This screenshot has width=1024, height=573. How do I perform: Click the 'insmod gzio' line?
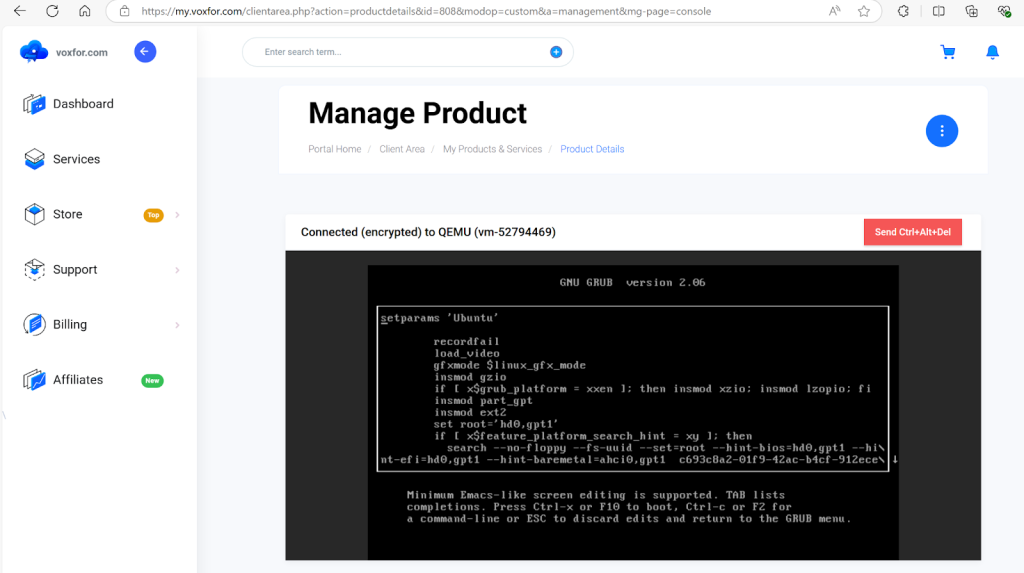(470, 376)
